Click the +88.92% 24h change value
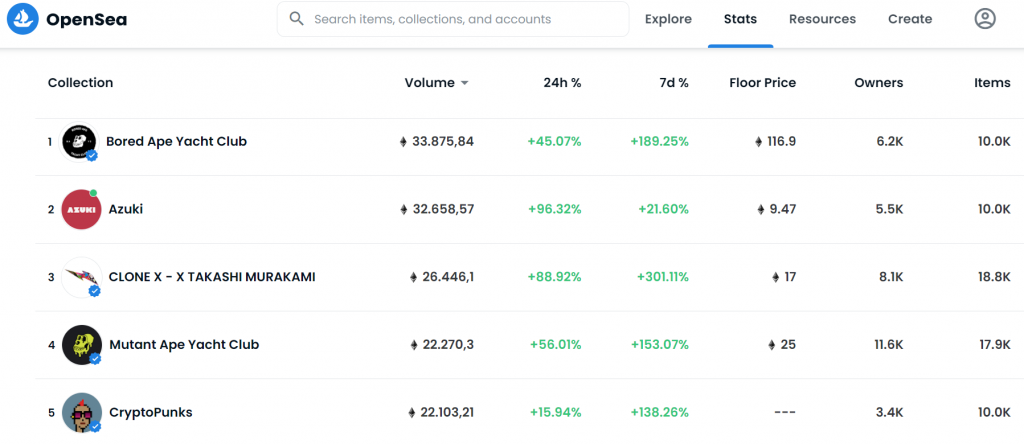The image size is (1024, 444). point(554,278)
